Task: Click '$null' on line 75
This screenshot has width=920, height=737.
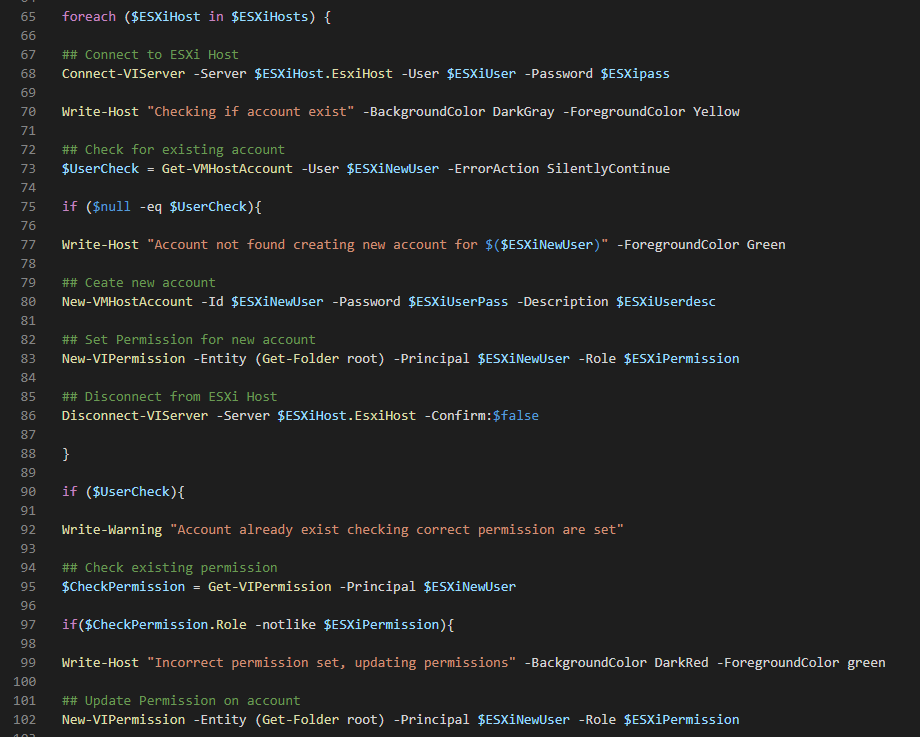Action: click(x=111, y=207)
